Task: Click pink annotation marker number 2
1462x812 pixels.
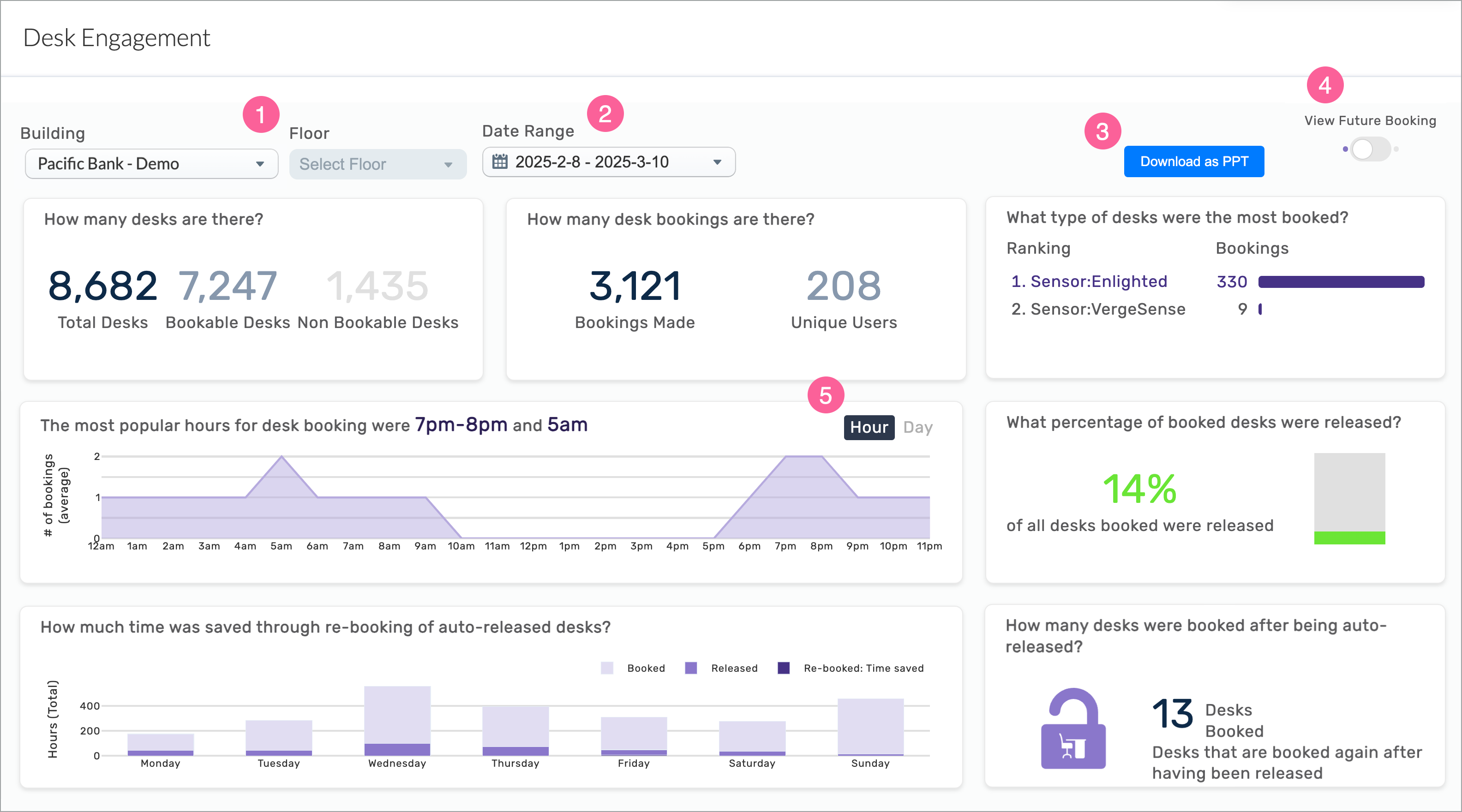Action: point(605,113)
